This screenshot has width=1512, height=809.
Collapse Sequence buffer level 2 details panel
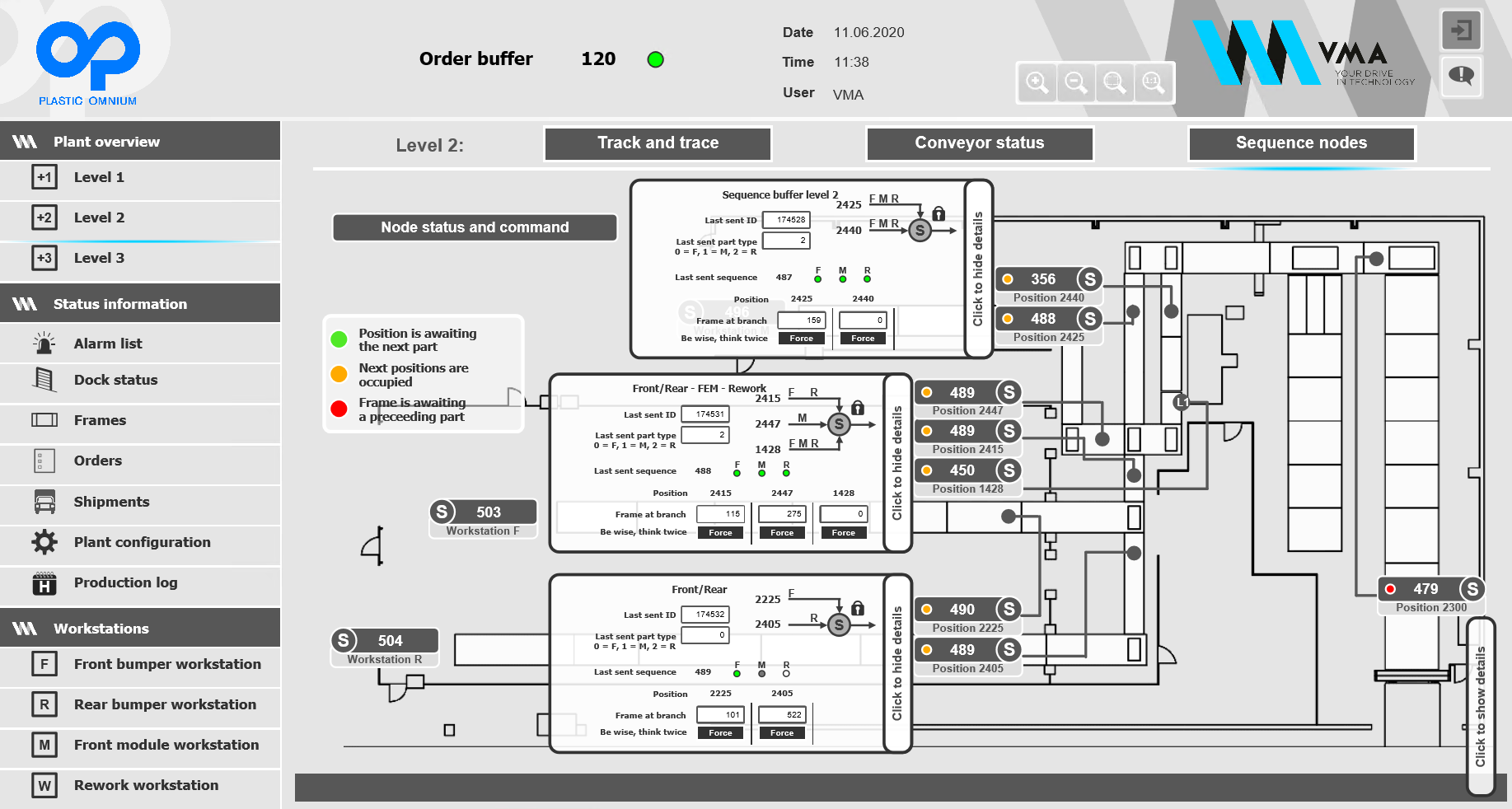click(978, 269)
